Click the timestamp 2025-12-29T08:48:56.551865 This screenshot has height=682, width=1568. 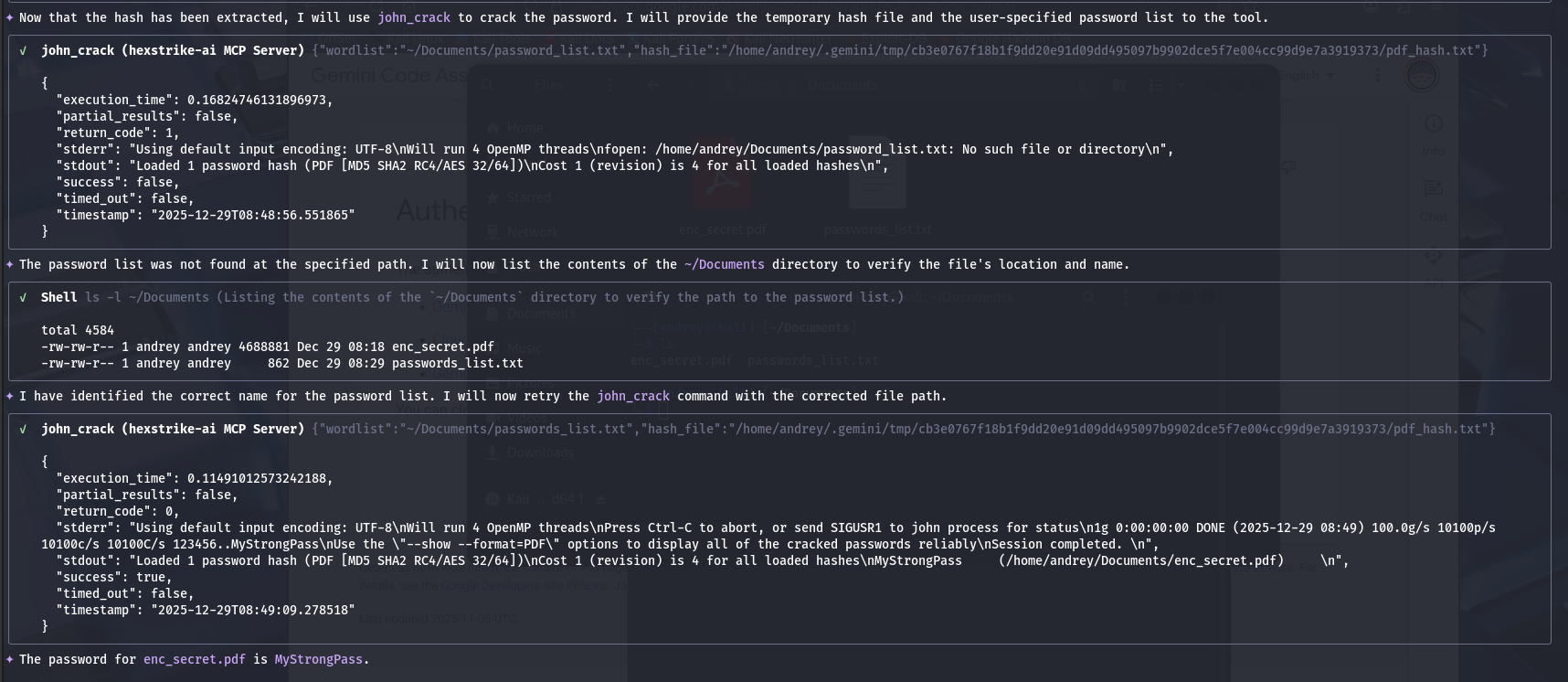tap(253, 215)
